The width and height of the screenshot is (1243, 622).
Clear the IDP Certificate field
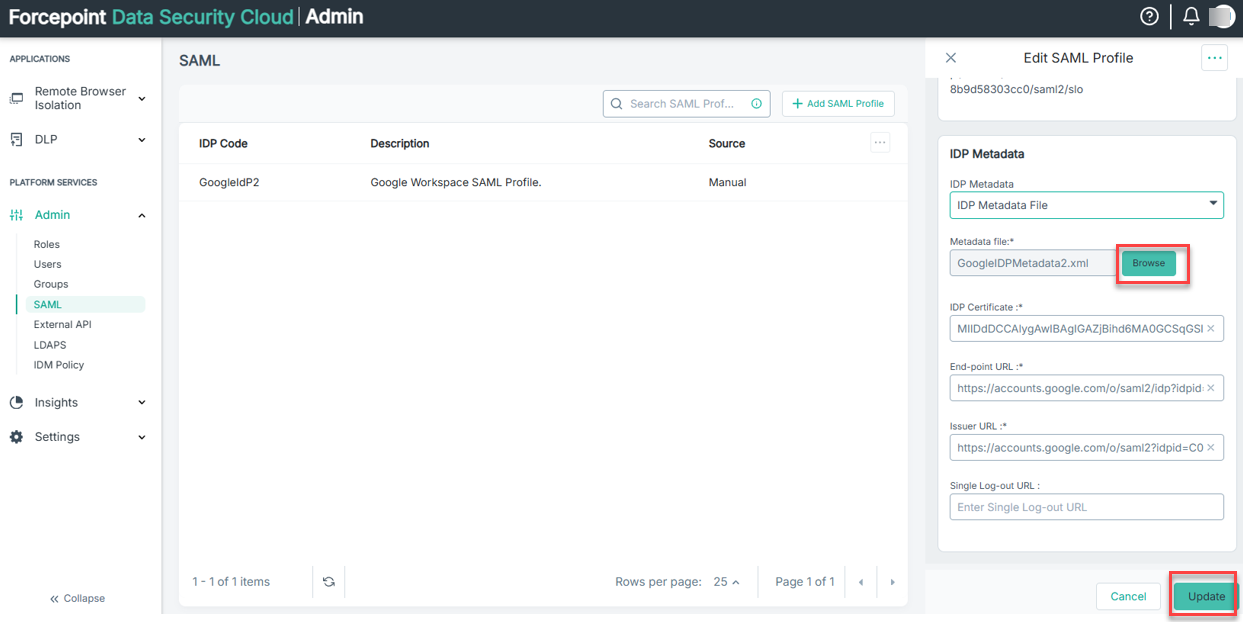pos(1211,329)
